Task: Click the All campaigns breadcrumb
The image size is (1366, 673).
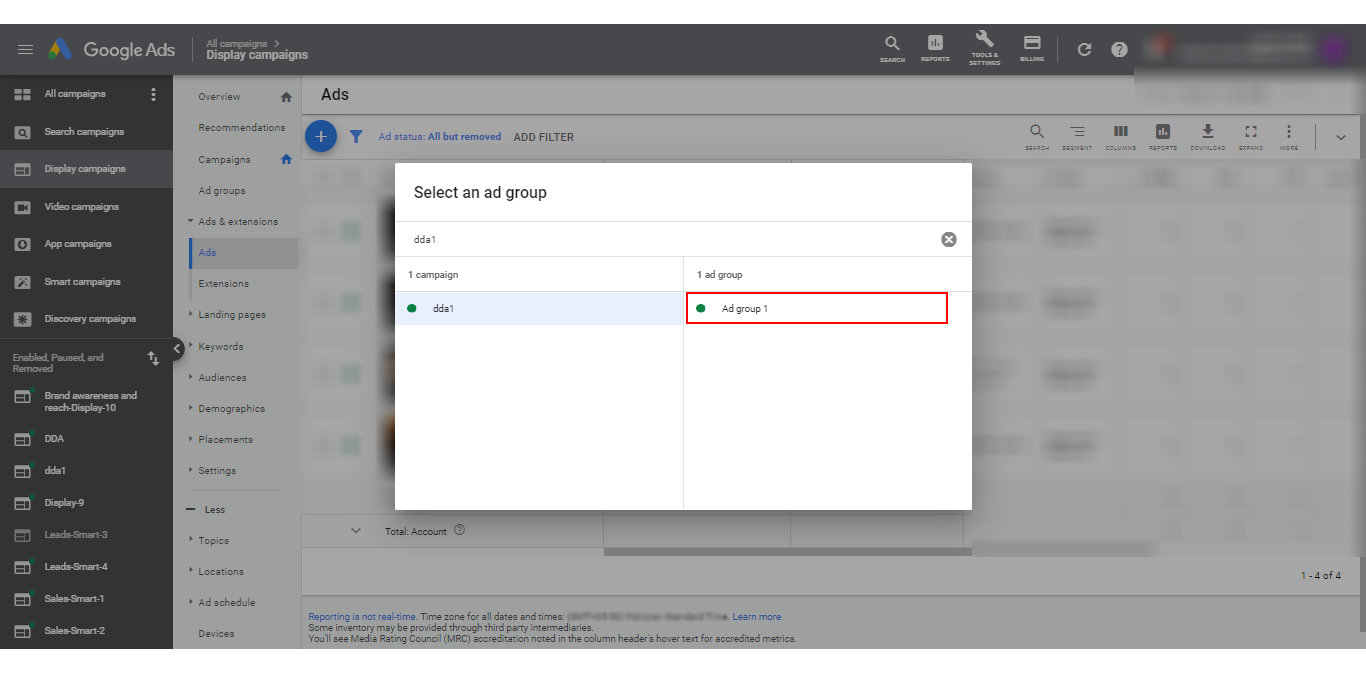Action: click(x=236, y=43)
